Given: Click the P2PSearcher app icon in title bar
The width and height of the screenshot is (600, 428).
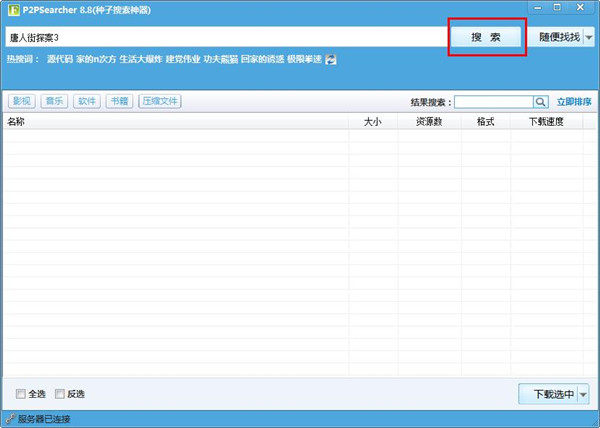Looking at the screenshot, I should coord(12,9).
